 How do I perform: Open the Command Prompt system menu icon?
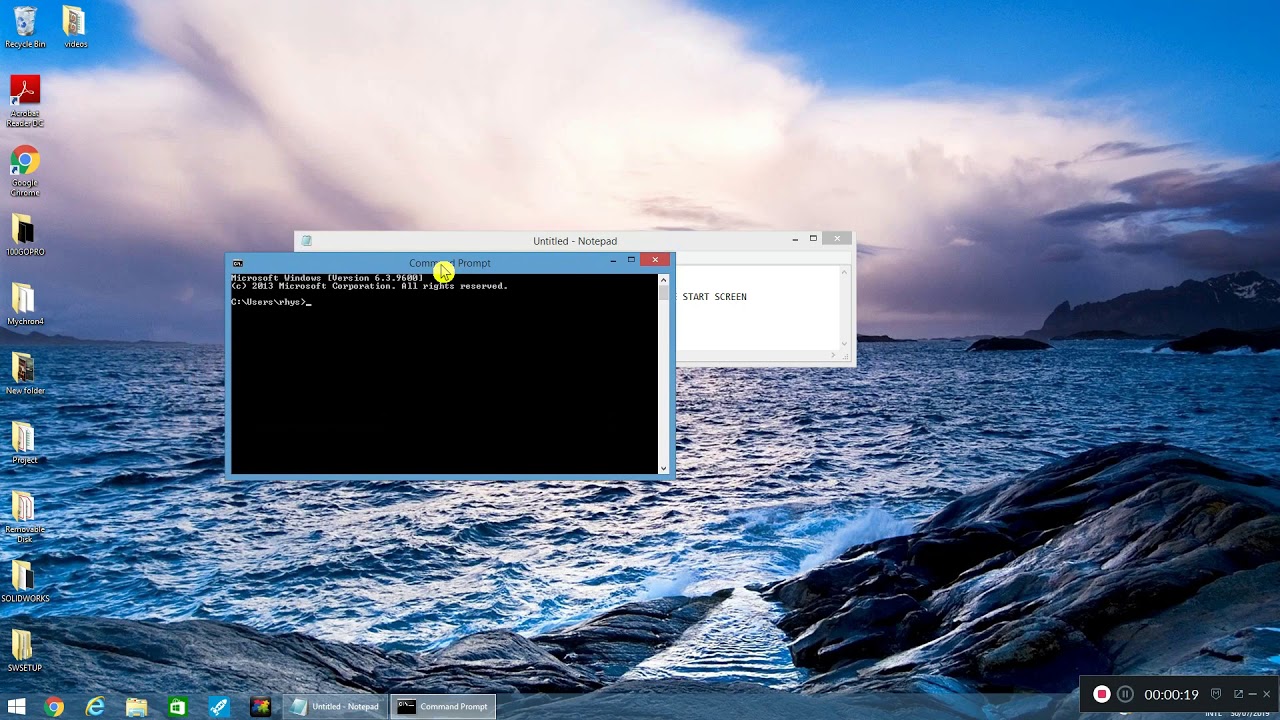pyautogui.click(x=237, y=263)
